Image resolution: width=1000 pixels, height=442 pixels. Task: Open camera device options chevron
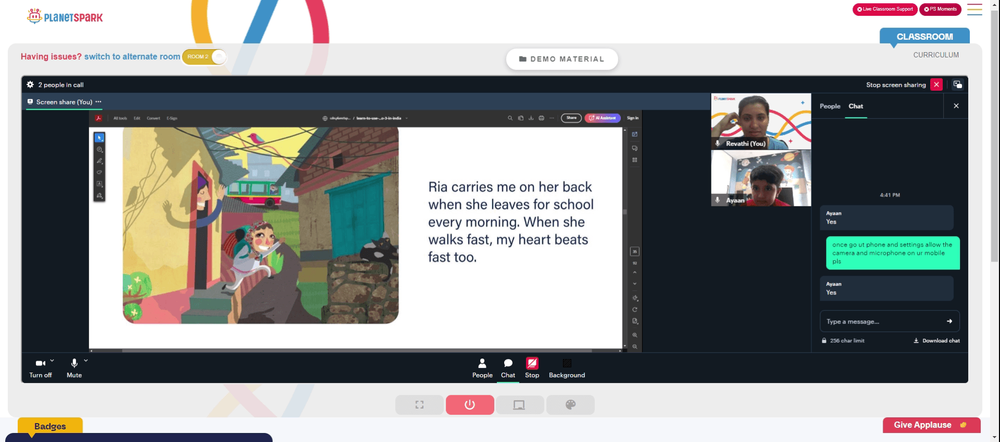[52, 360]
